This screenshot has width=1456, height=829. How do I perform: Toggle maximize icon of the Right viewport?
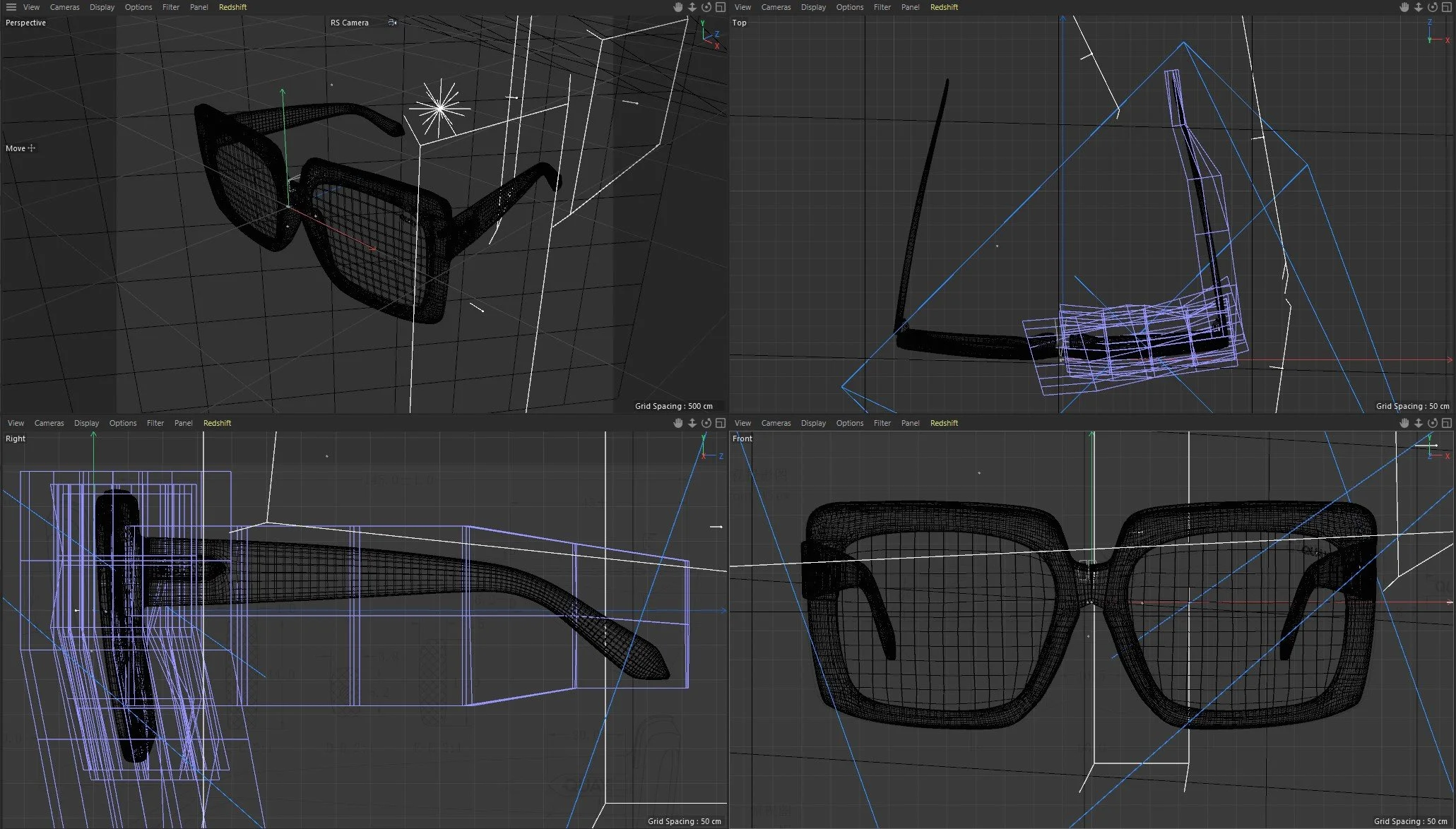[x=721, y=423]
